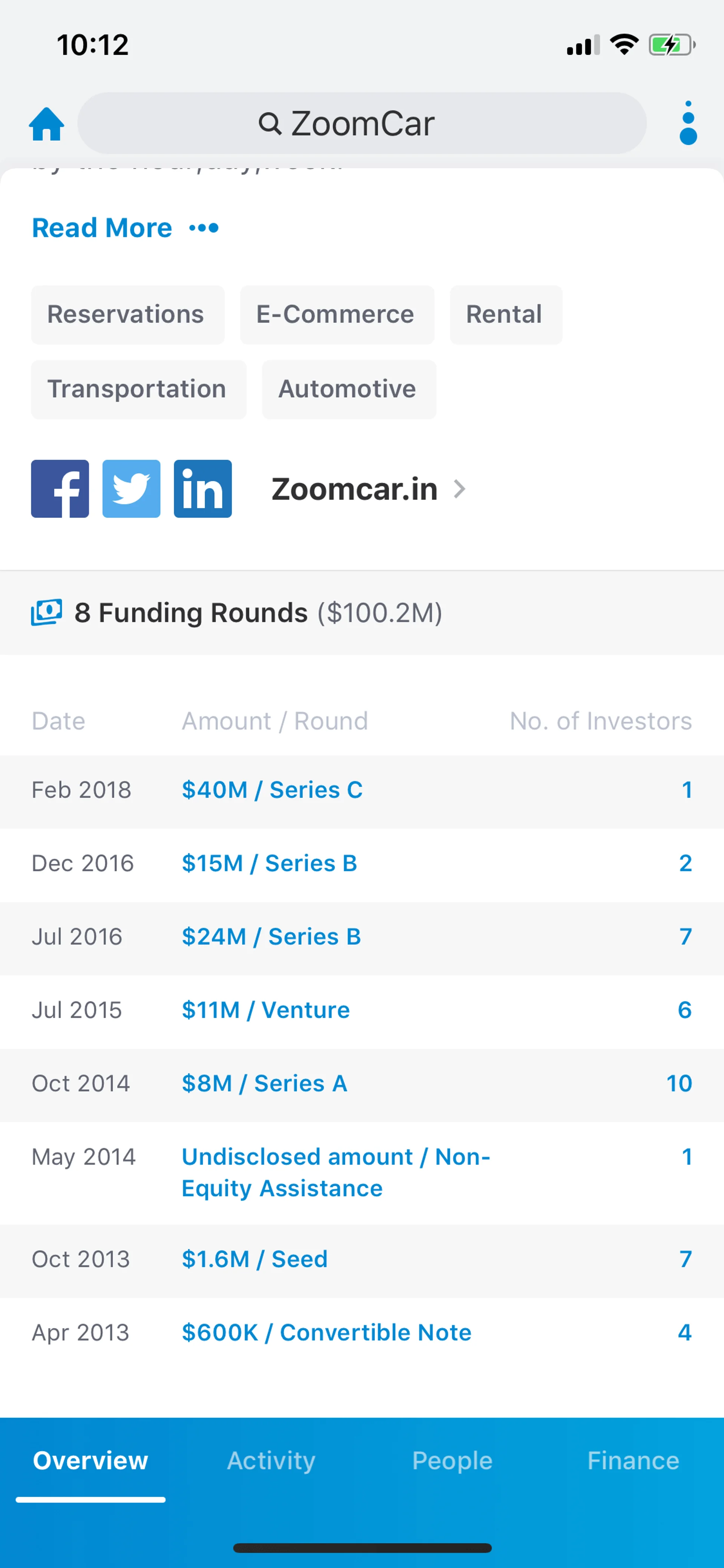Open the $600K Convertible Note round
The image size is (724, 1568).
click(x=326, y=1332)
